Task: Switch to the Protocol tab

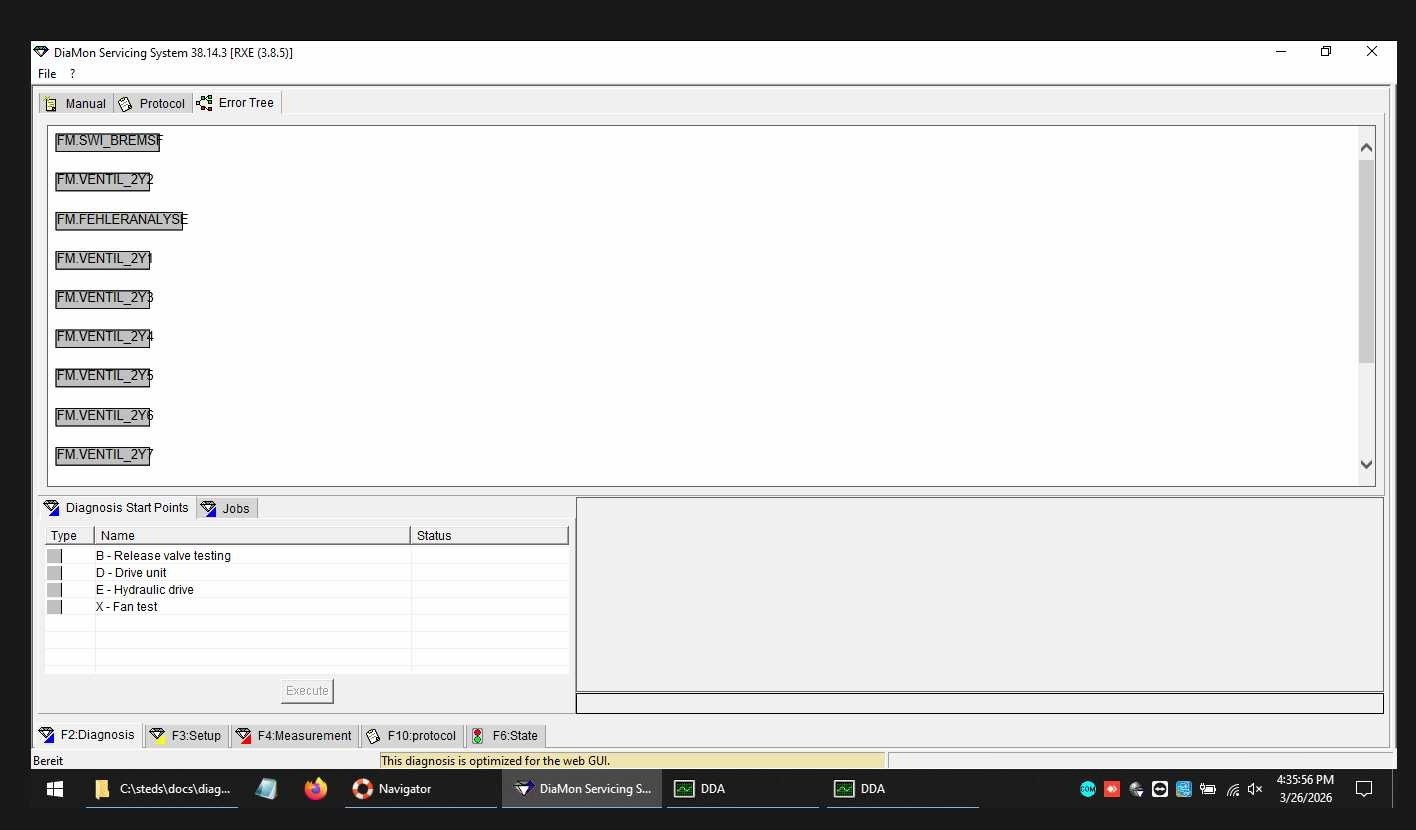Action: pos(152,103)
